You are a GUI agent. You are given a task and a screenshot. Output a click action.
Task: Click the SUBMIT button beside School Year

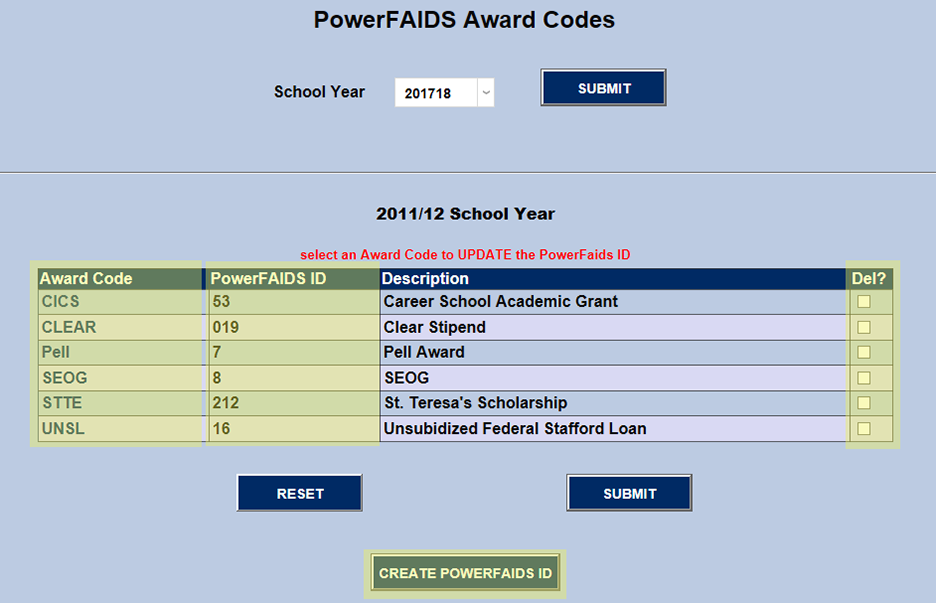603,87
